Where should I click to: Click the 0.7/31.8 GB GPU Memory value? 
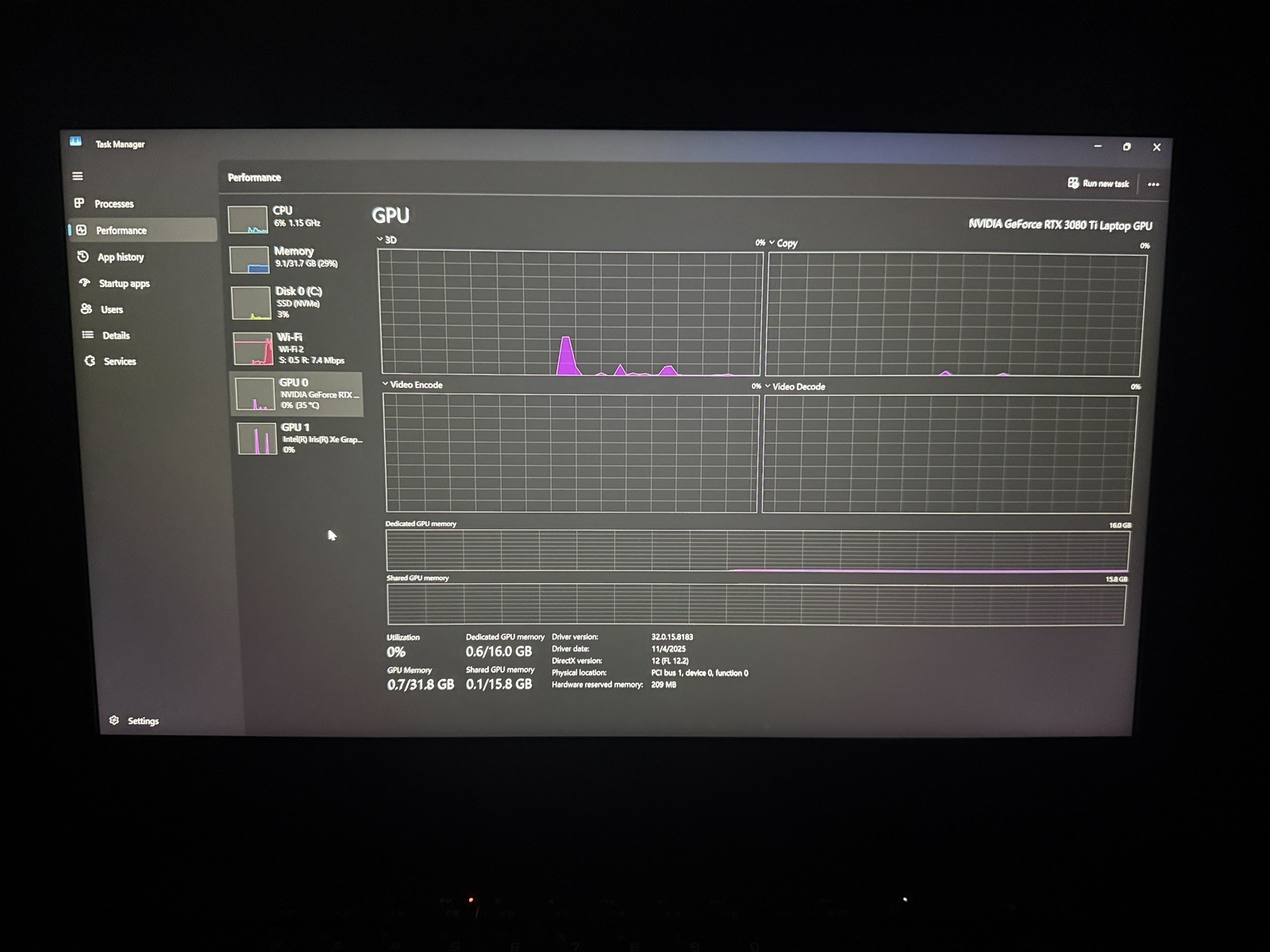point(421,684)
